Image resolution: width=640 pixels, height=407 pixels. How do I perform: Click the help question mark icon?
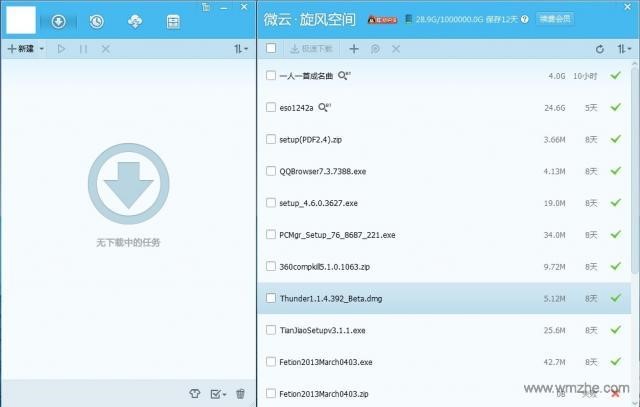click(525, 19)
